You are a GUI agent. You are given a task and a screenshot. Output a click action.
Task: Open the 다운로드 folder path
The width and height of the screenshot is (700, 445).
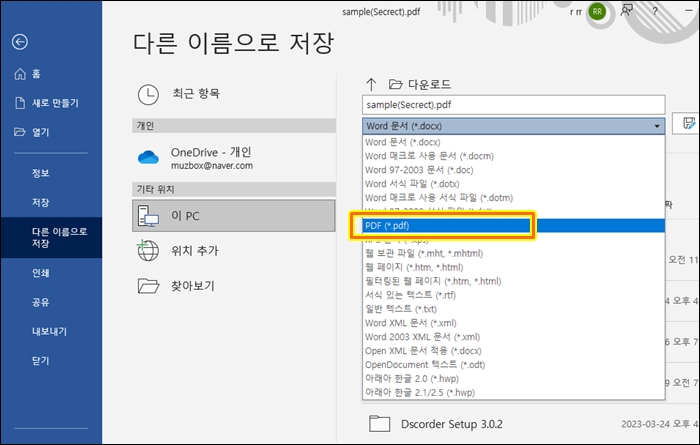click(420, 84)
